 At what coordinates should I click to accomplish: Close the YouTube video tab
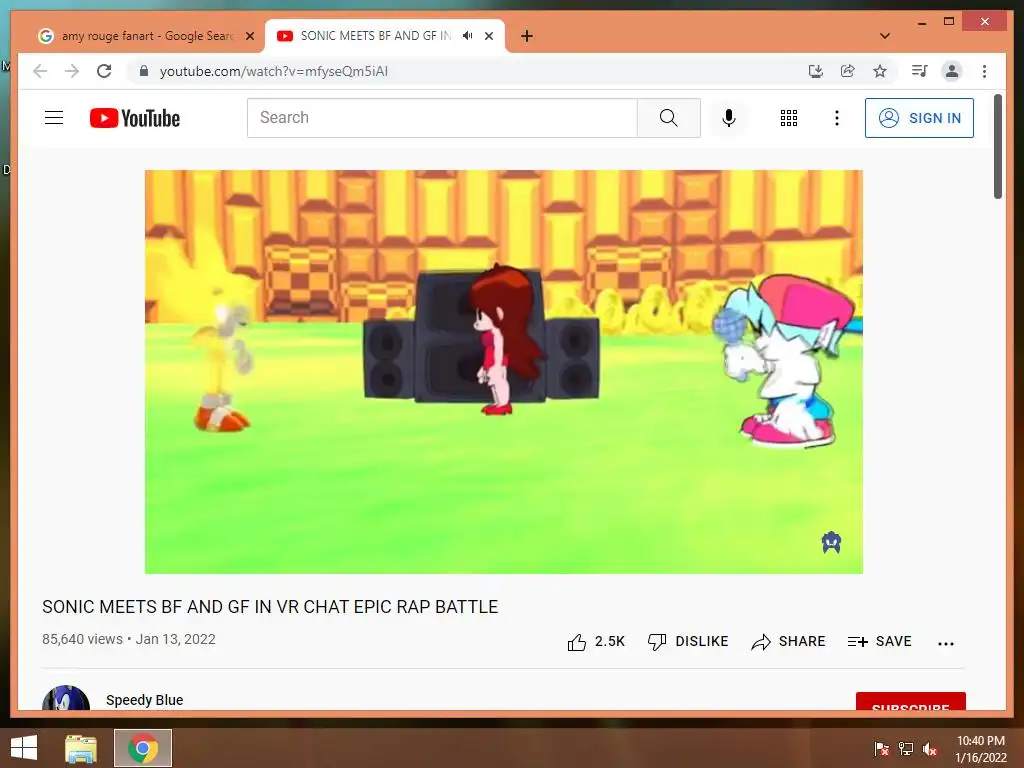tap(488, 36)
